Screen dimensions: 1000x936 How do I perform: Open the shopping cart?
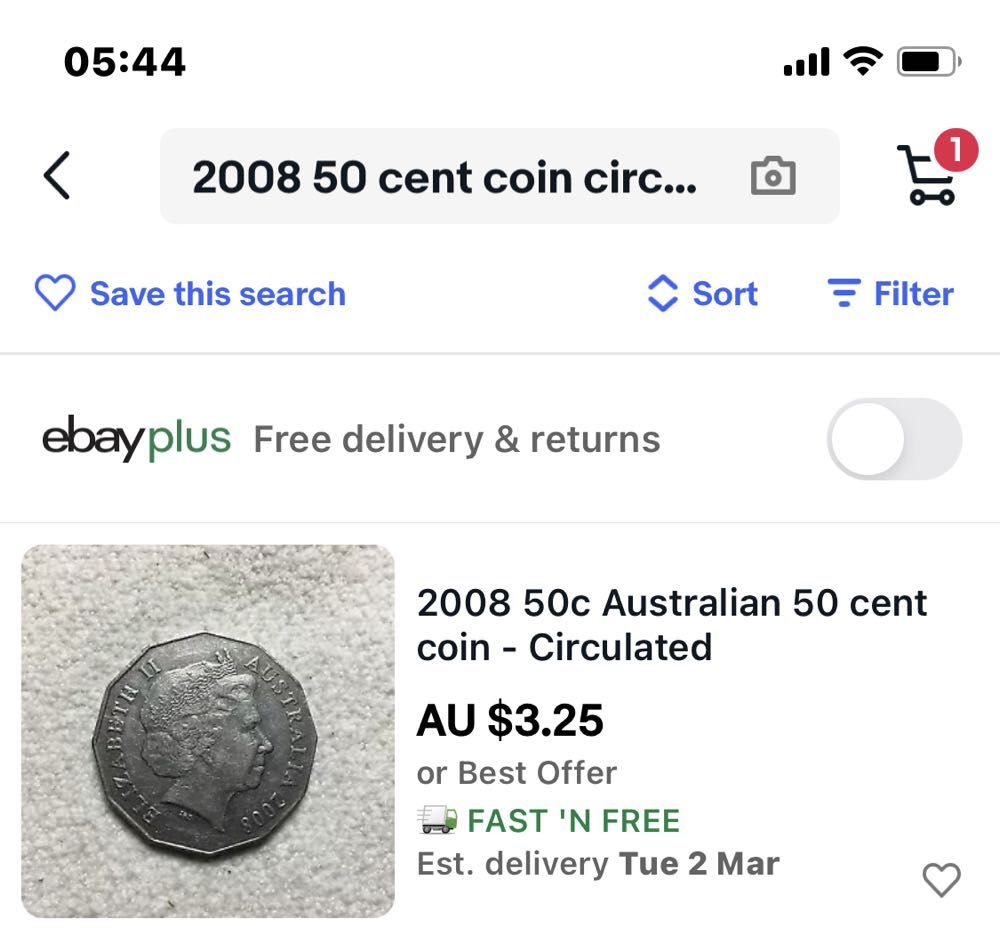926,179
